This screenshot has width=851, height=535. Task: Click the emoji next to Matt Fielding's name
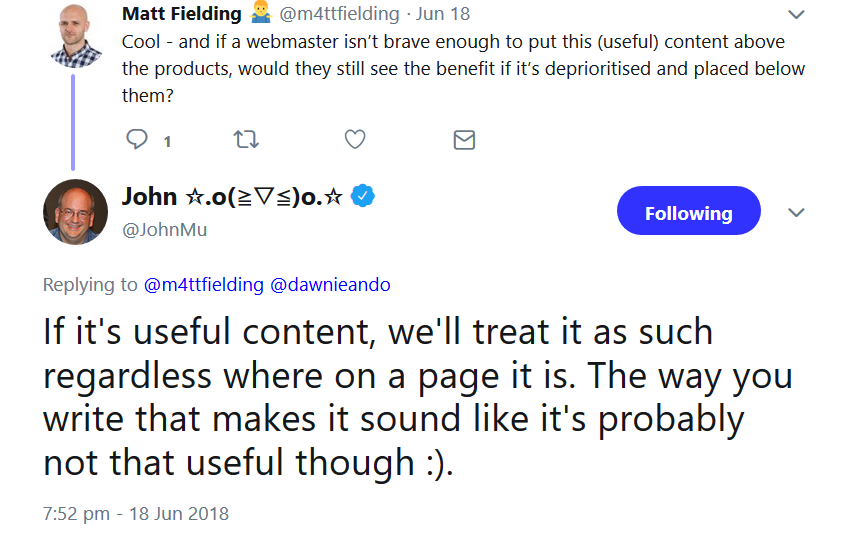tap(260, 14)
